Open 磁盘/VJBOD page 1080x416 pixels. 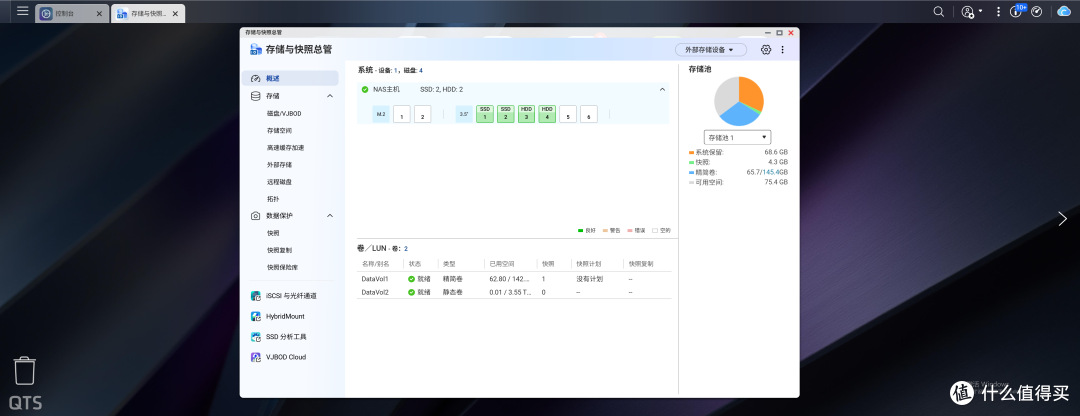[284, 114]
